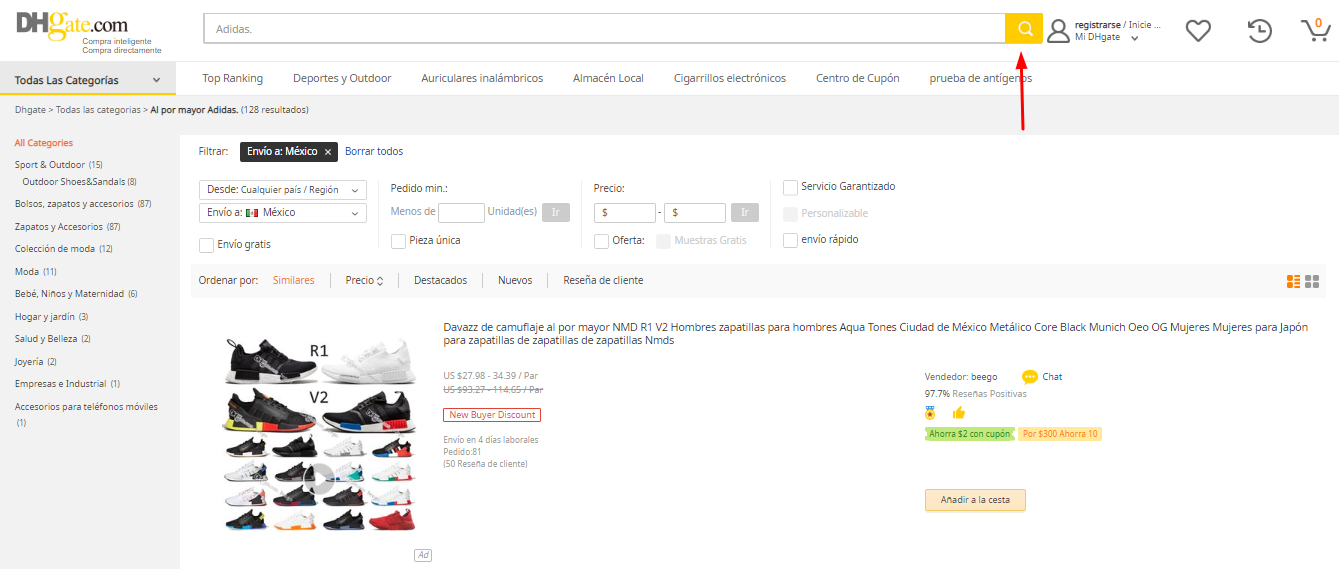Viewport: 1339px width, 569px height.
Task: Click New Buyer Discount tag
Action: tap(492, 415)
